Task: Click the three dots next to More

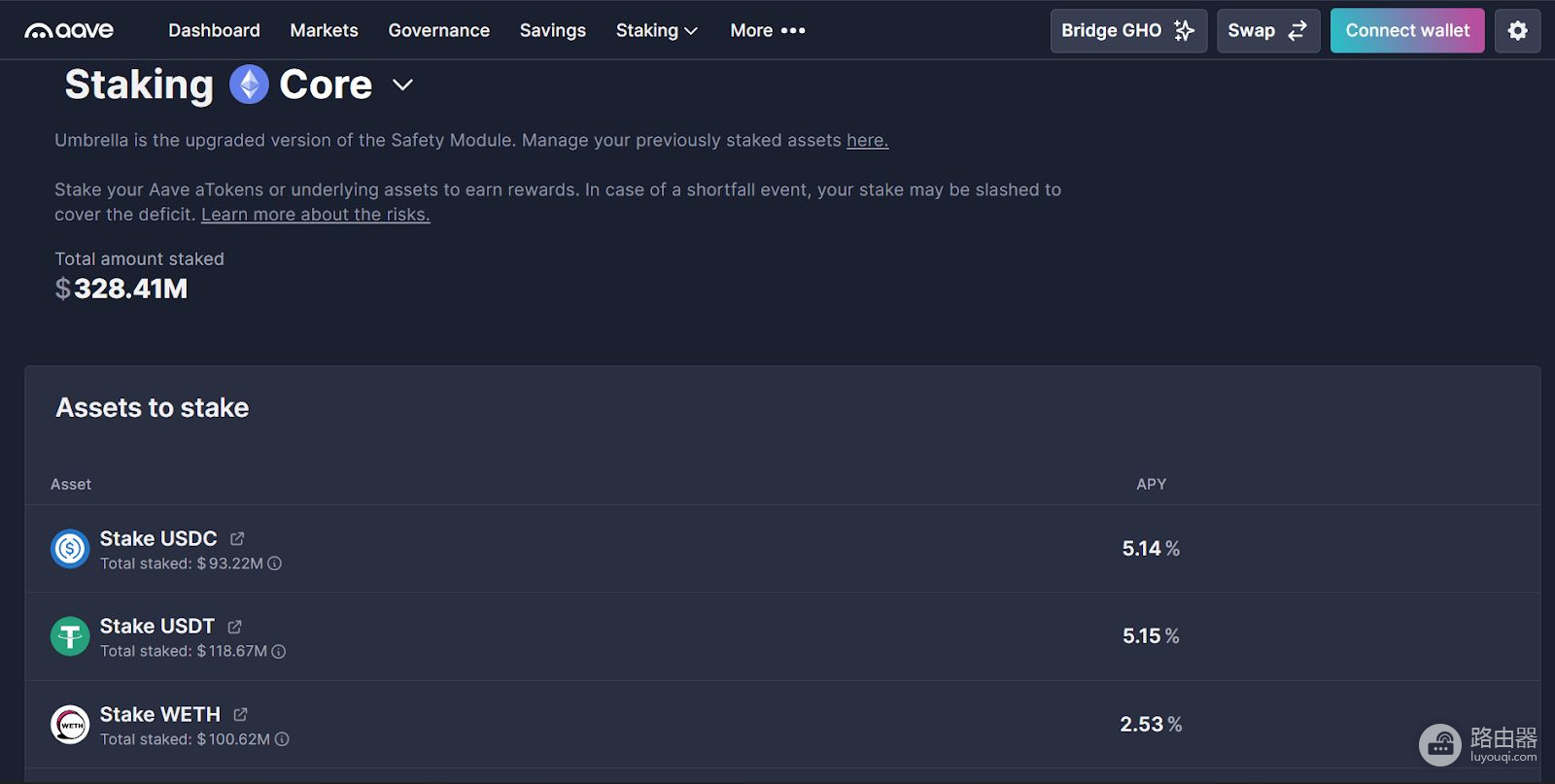Action: tap(793, 31)
